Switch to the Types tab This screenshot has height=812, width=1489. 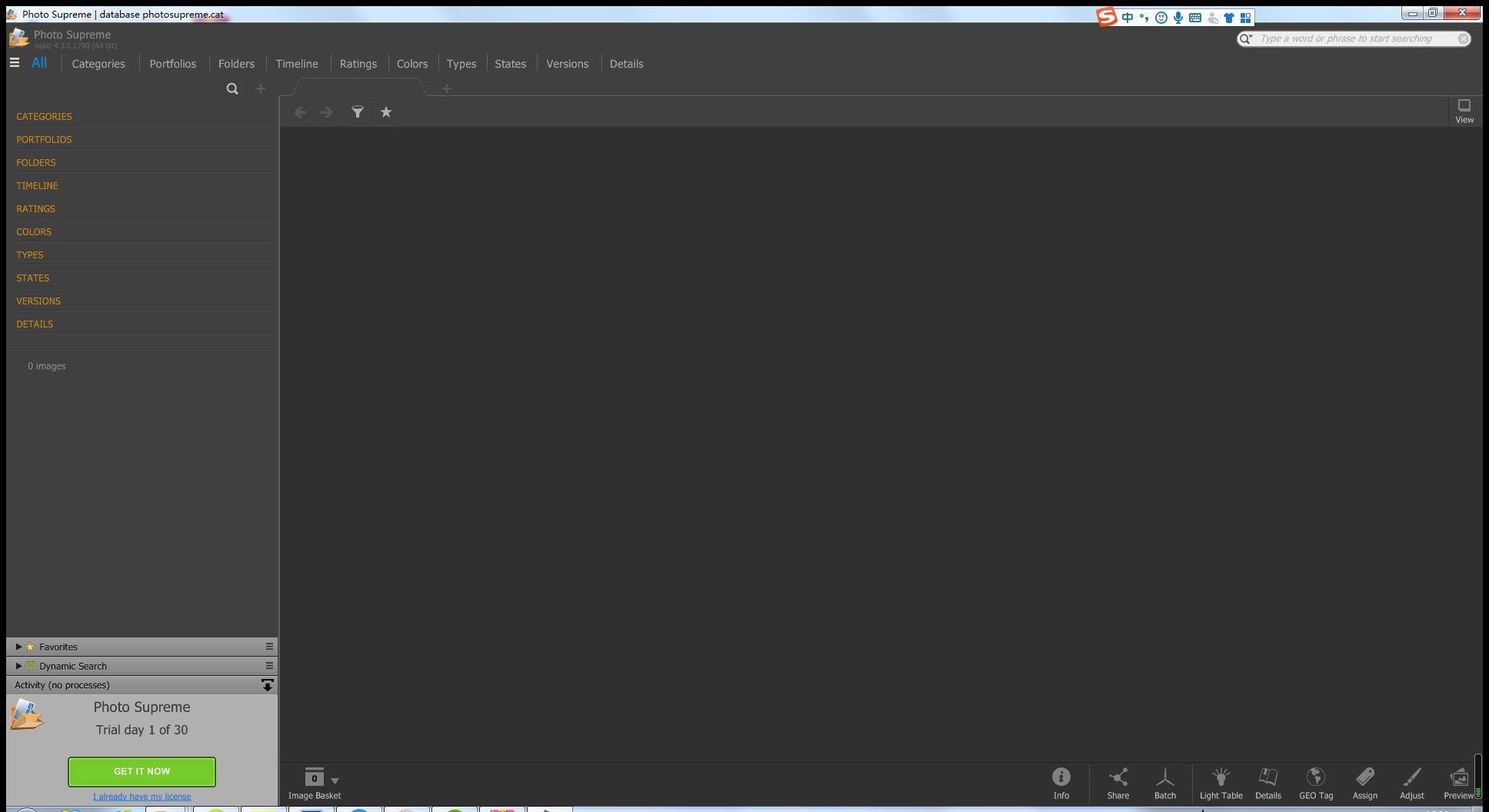tap(461, 64)
